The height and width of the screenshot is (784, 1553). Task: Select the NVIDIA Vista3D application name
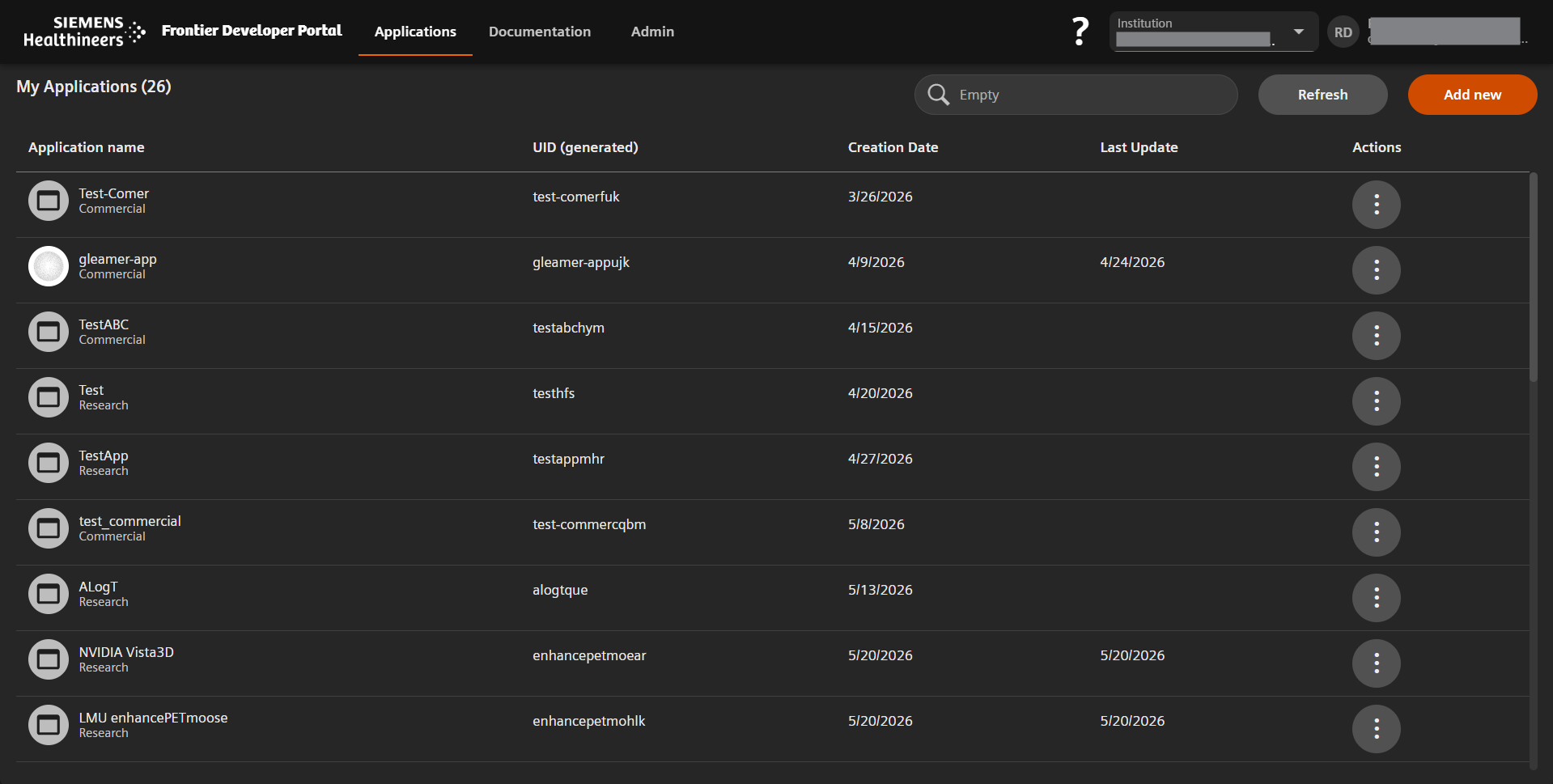pos(126,652)
